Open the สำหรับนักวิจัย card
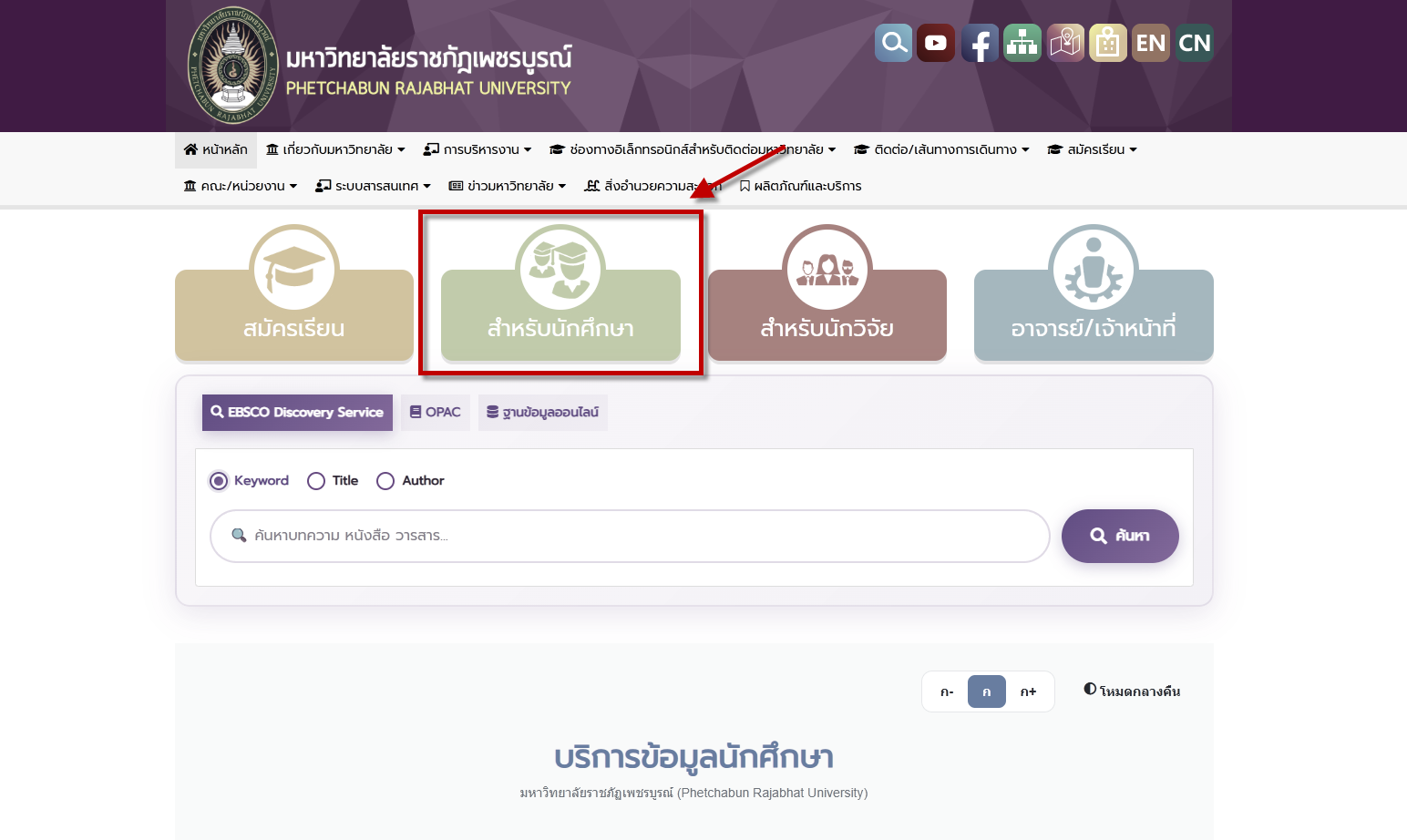1407x840 pixels. (827, 314)
